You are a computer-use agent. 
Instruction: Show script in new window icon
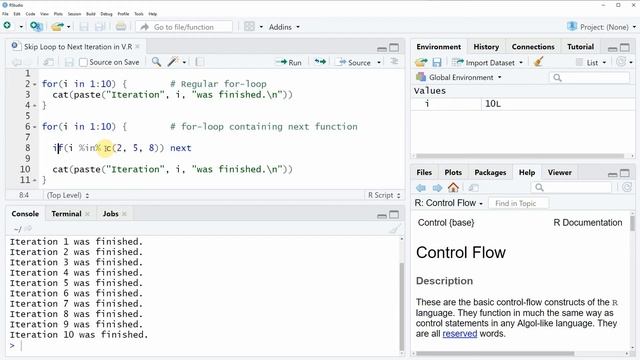click(x=49, y=62)
